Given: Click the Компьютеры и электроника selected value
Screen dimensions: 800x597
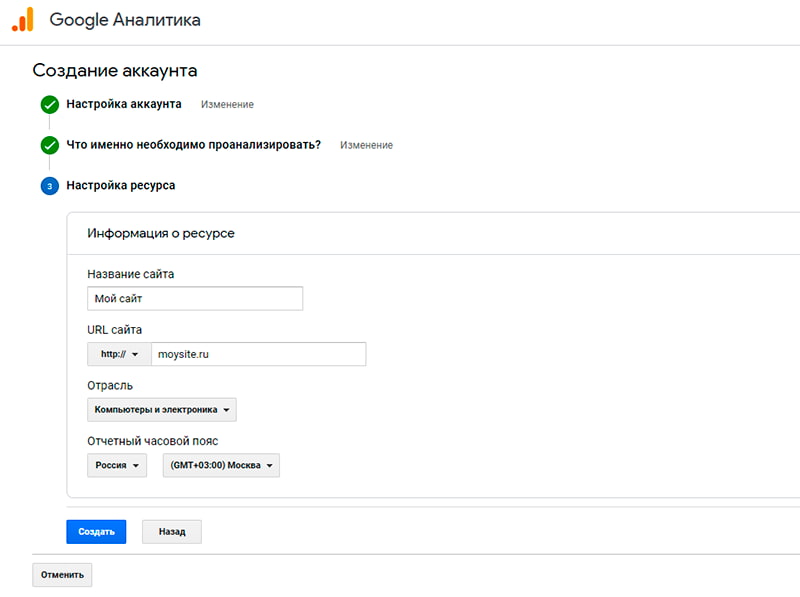Looking at the screenshot, I should tap(155, 410).
